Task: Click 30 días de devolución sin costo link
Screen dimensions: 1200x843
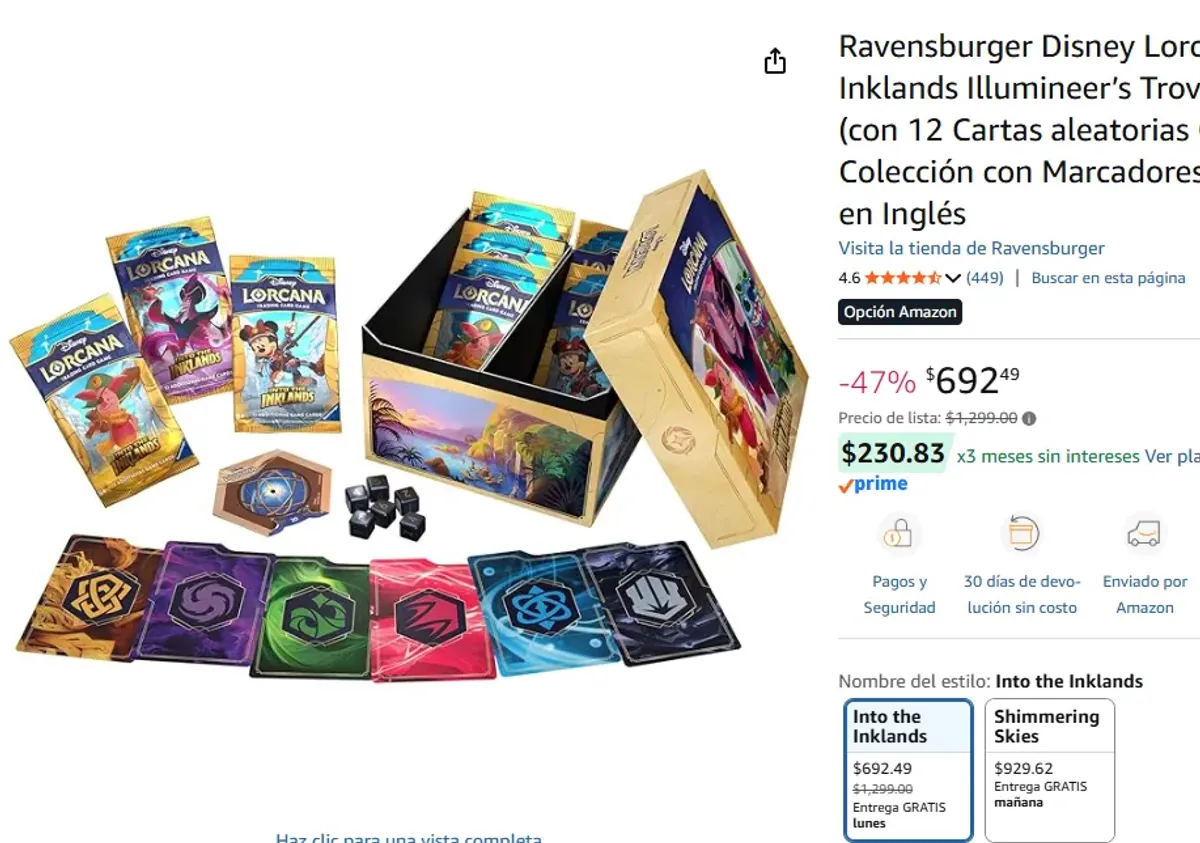Action: (x=1020, y=594)
